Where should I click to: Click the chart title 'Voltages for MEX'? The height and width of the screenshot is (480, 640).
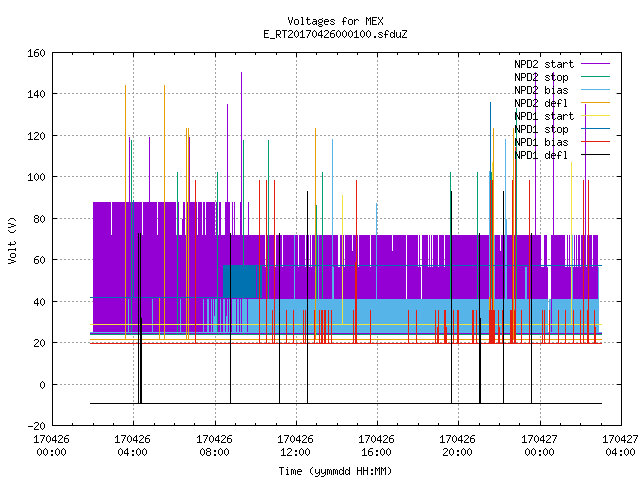335,21
